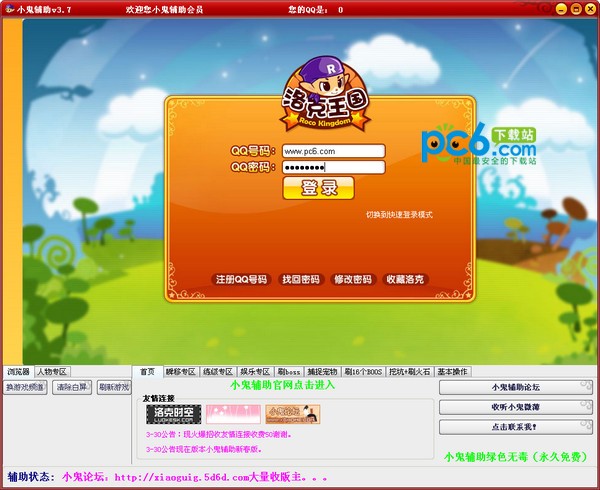Open the 挖坑+刷火石 tab
This screenshot has height=490, width=600.
click(x=409, y=372)
